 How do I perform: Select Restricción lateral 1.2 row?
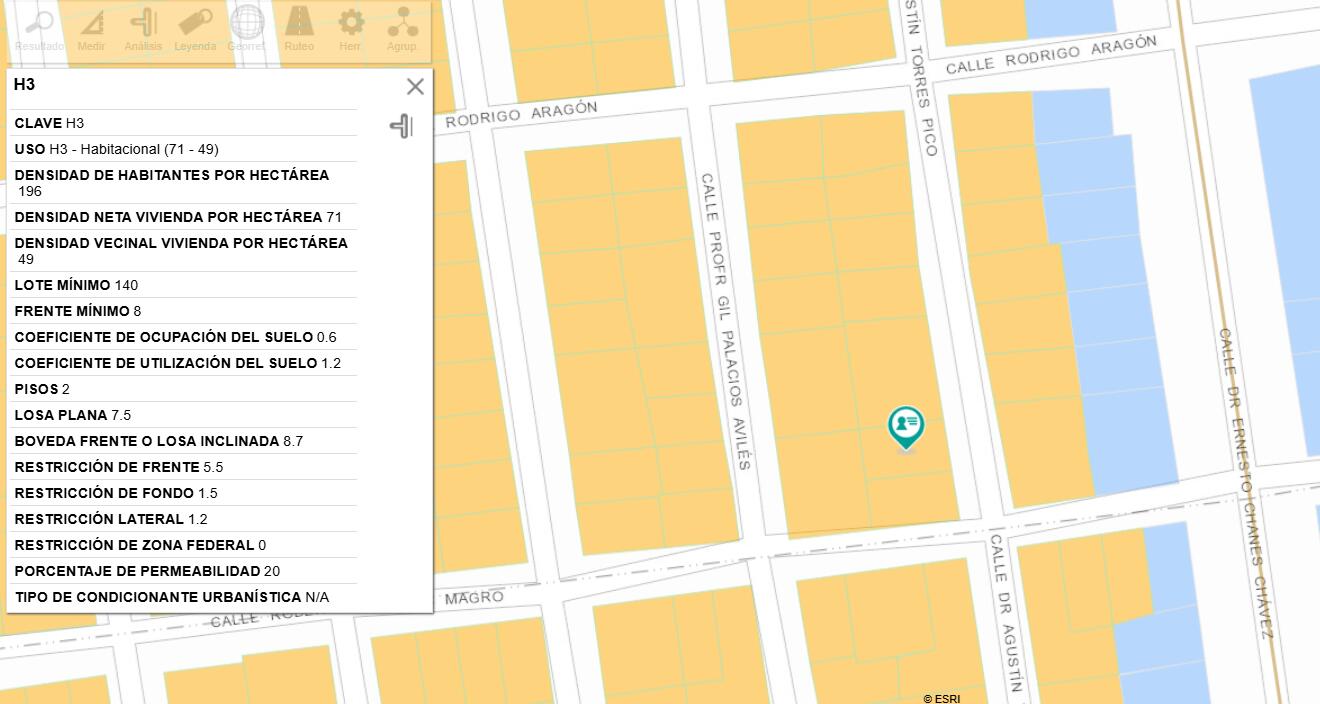coord(185,519)
